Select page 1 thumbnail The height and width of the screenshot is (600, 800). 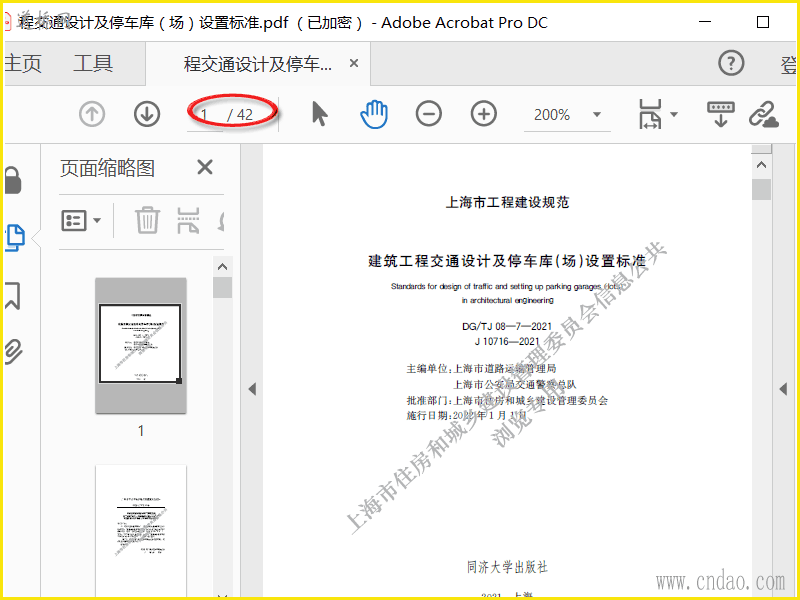141,345
